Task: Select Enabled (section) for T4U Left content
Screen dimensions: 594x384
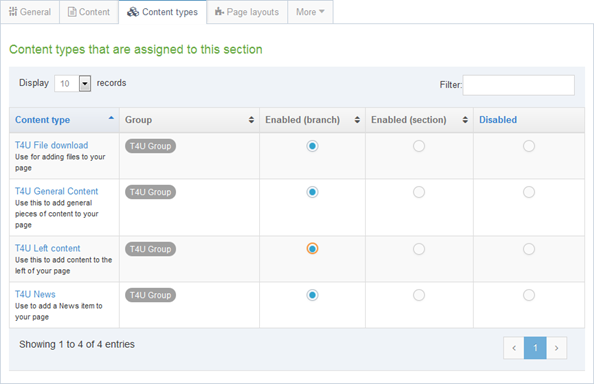Action: coord(419,249)
